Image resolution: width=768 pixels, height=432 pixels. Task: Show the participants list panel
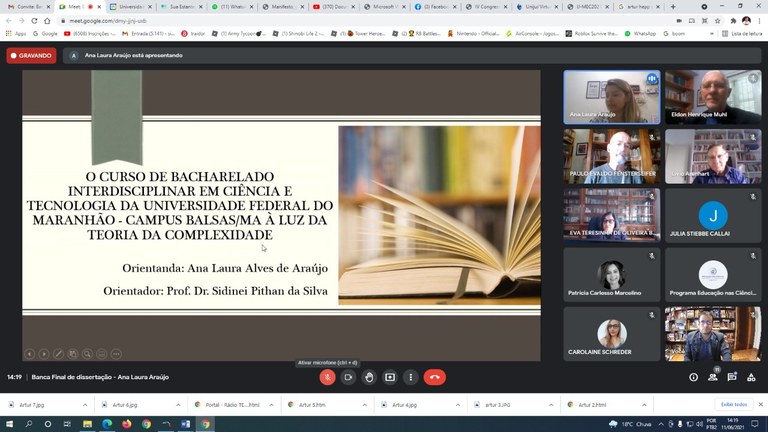(x=714, y=377)
